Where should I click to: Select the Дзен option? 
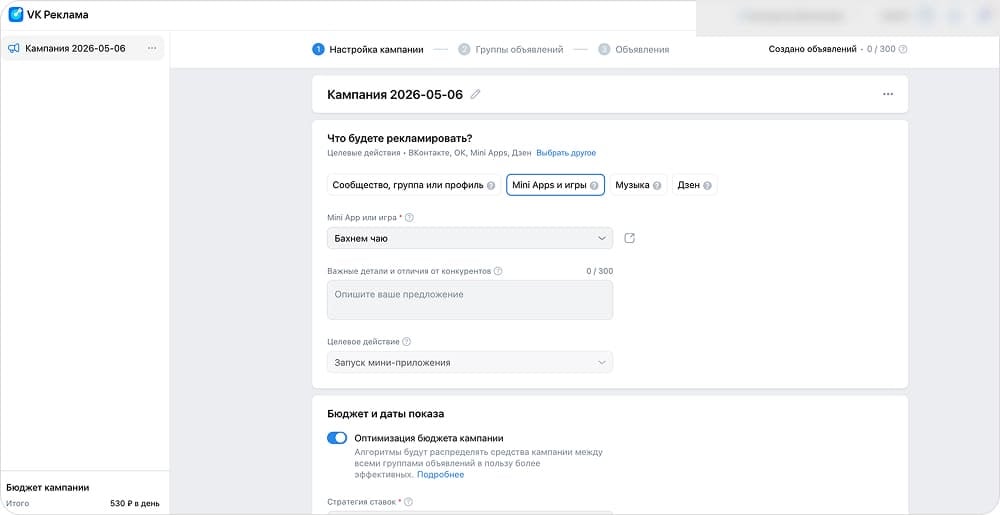[695, 185]
